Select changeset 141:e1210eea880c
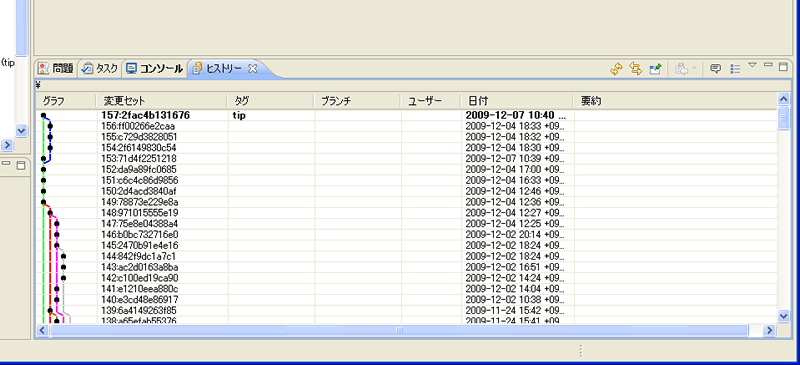 [x=139, y=288]
